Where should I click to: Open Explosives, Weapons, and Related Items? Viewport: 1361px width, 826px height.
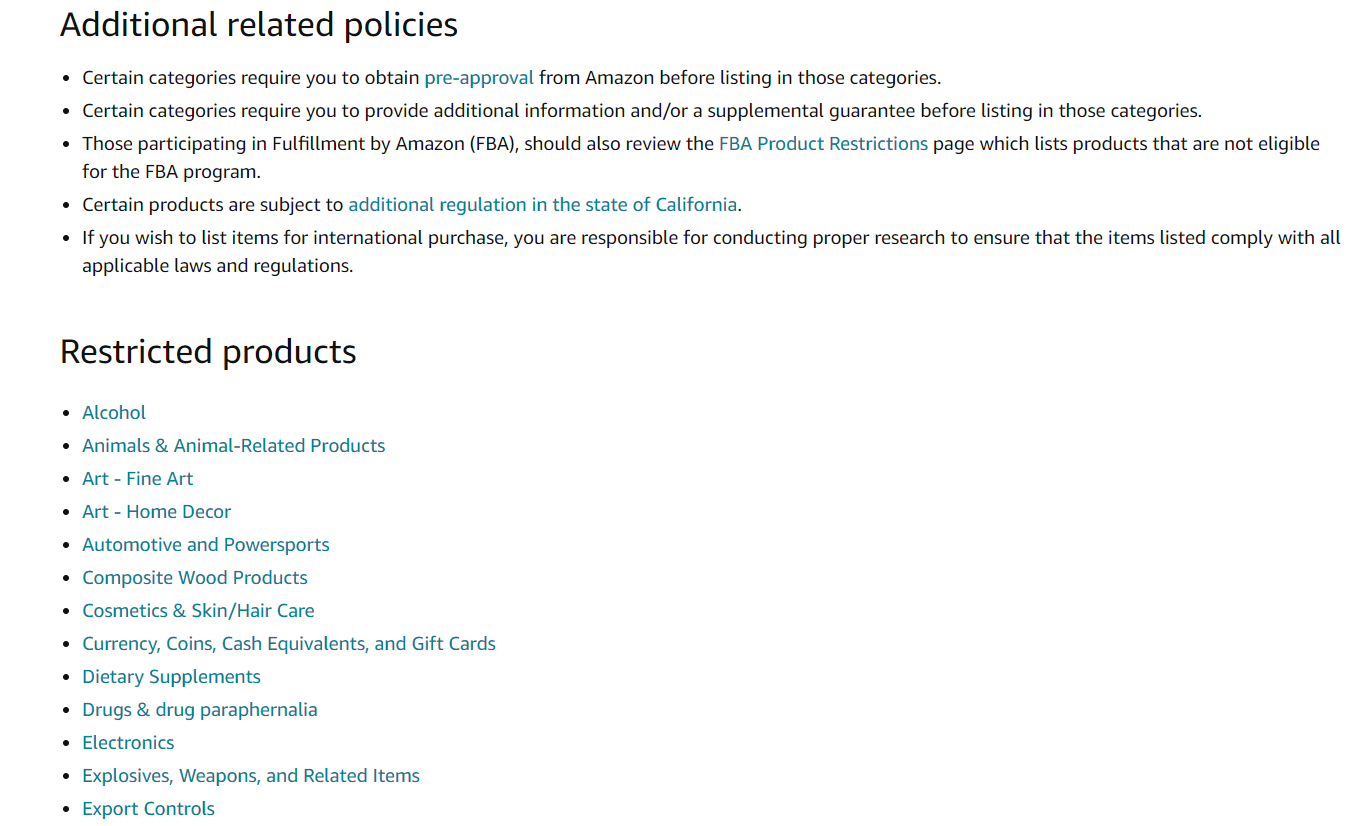[x=251, y=776]
